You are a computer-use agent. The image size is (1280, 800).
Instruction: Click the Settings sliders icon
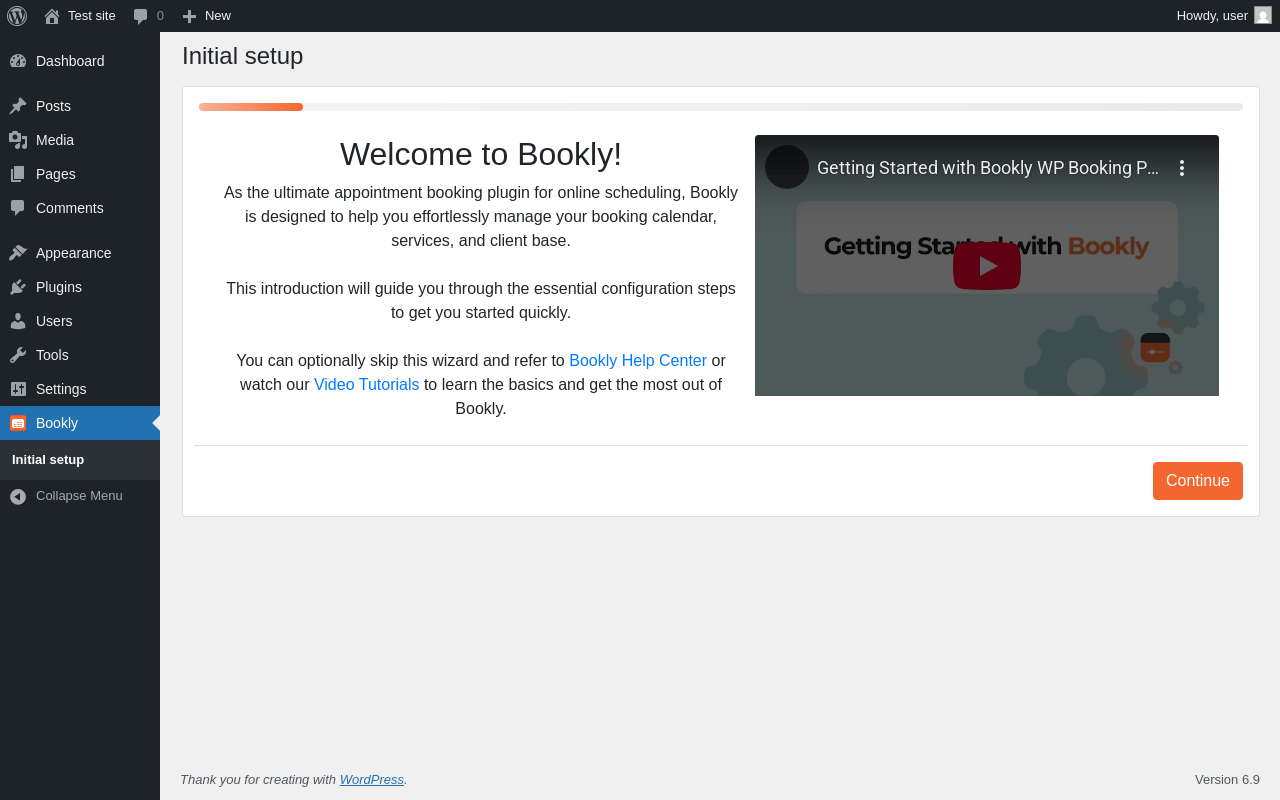click(18, 389)
